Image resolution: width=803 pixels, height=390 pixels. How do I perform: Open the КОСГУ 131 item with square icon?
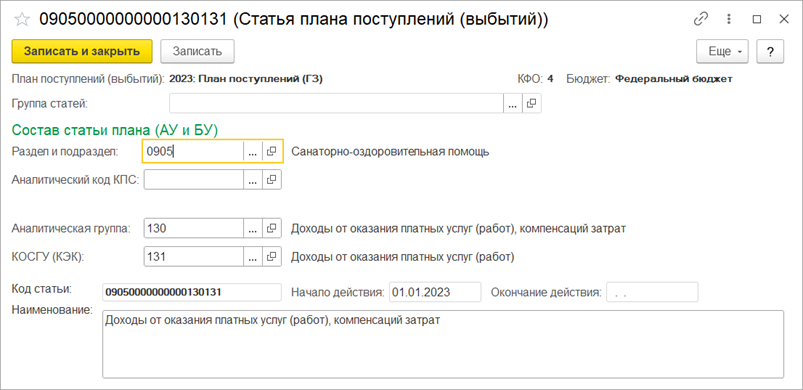point(272,256)
